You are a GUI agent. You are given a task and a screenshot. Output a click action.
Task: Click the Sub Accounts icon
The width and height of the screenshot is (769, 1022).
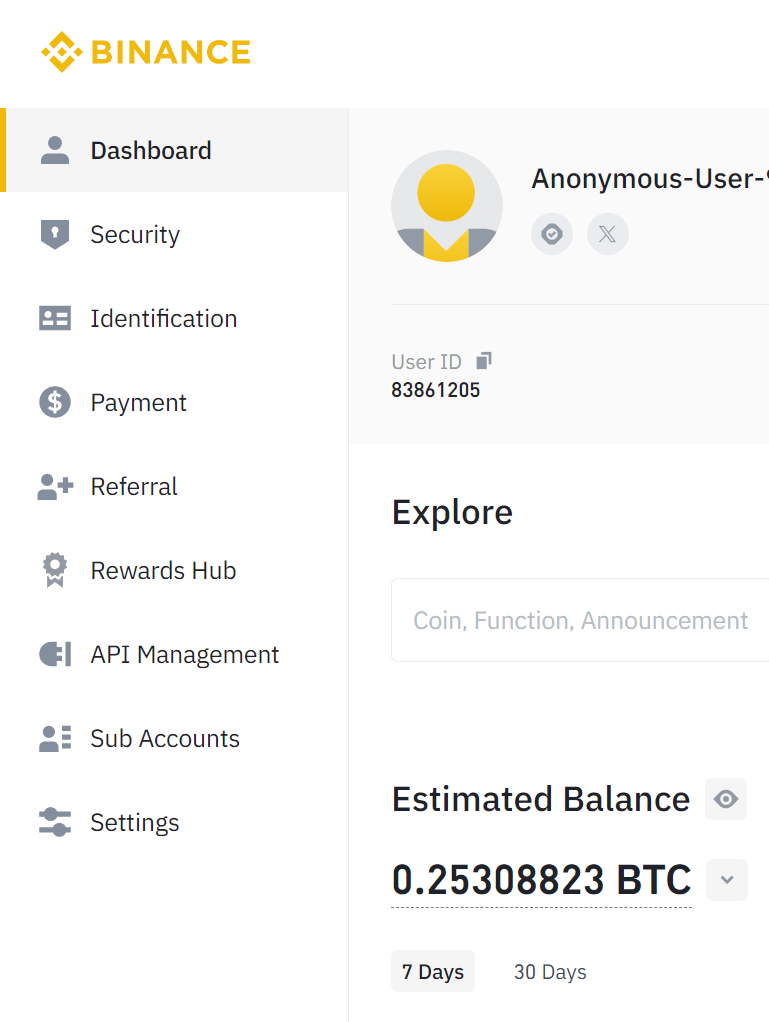pos(55,738)
